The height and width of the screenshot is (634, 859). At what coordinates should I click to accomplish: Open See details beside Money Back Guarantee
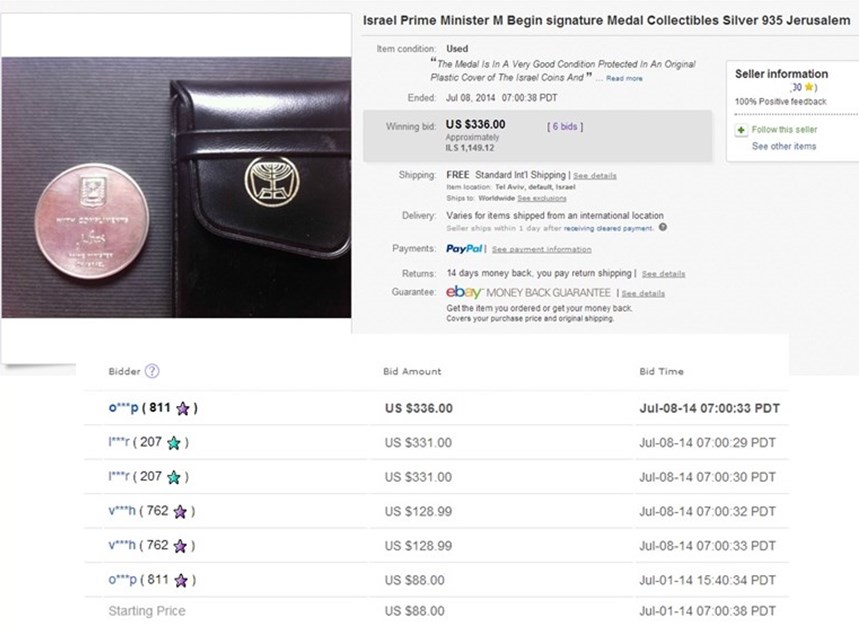click(x=643, y=293)
